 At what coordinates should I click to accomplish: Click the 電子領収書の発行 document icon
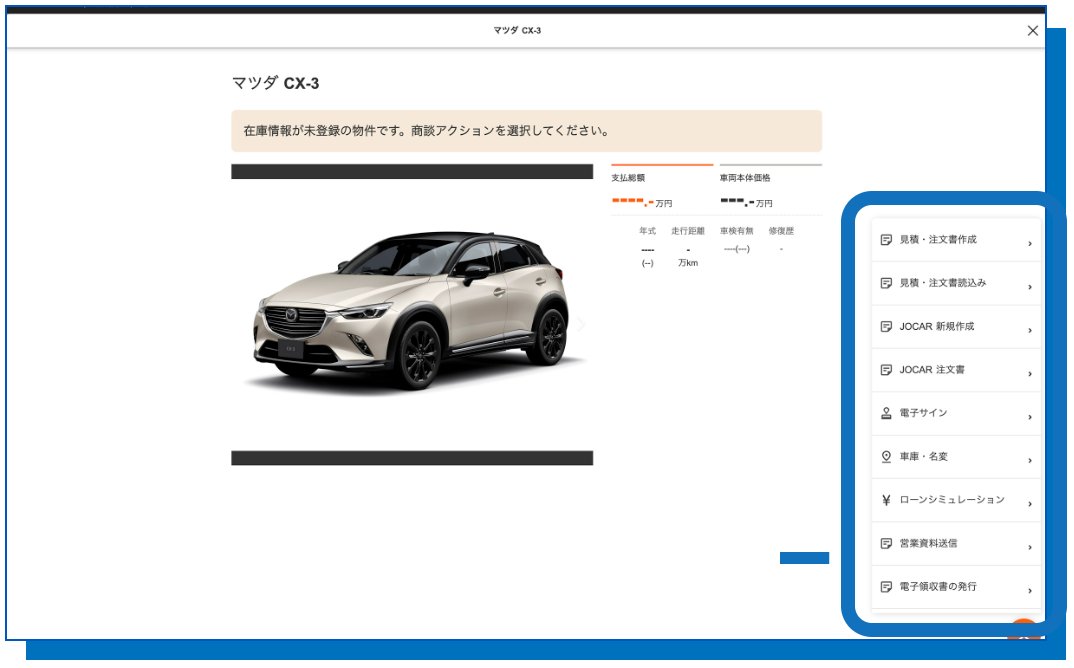pyautogui.click(x=886, y=586)
